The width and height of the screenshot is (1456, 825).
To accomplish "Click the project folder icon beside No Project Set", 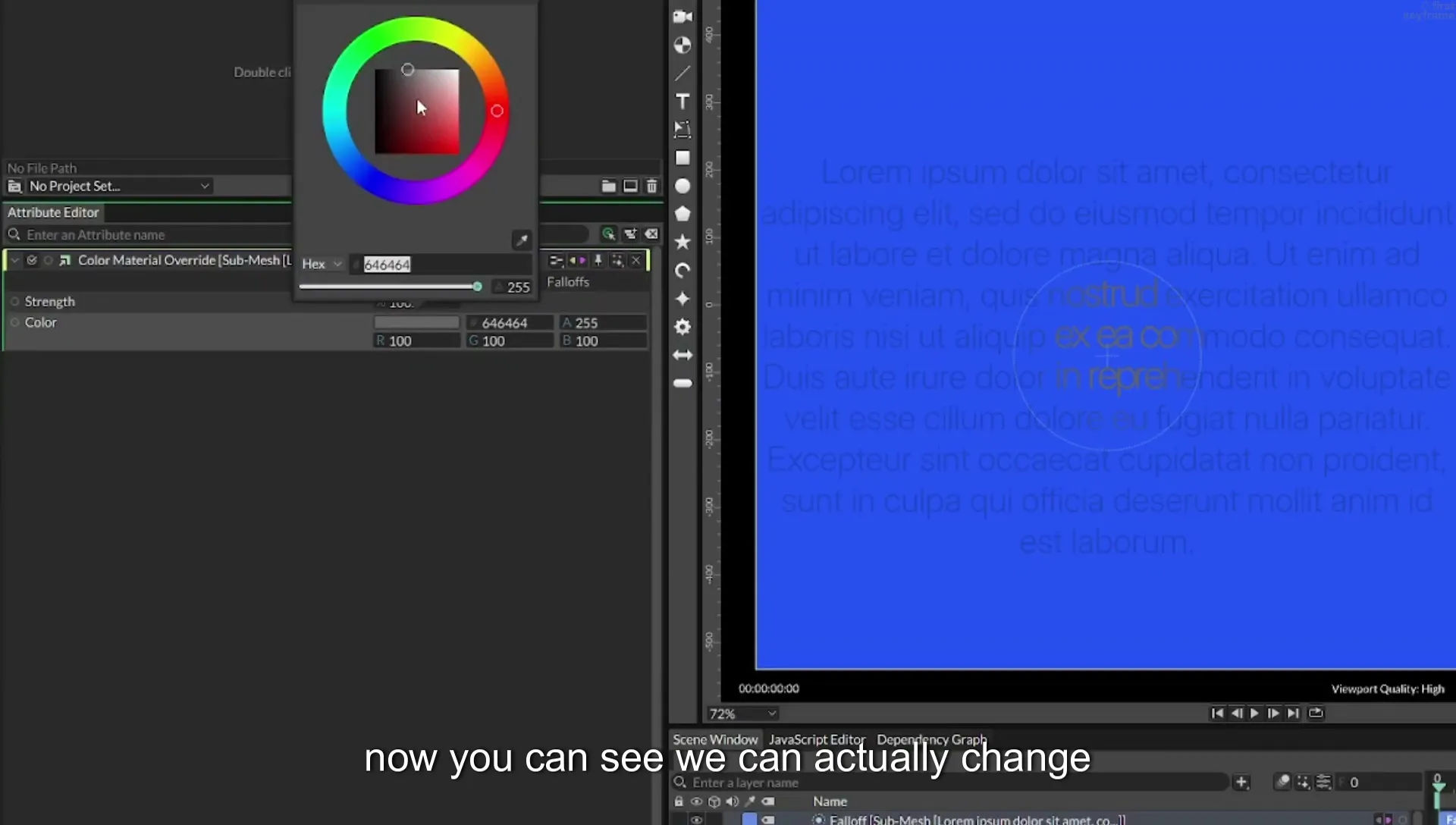I will tap(14, 186).
